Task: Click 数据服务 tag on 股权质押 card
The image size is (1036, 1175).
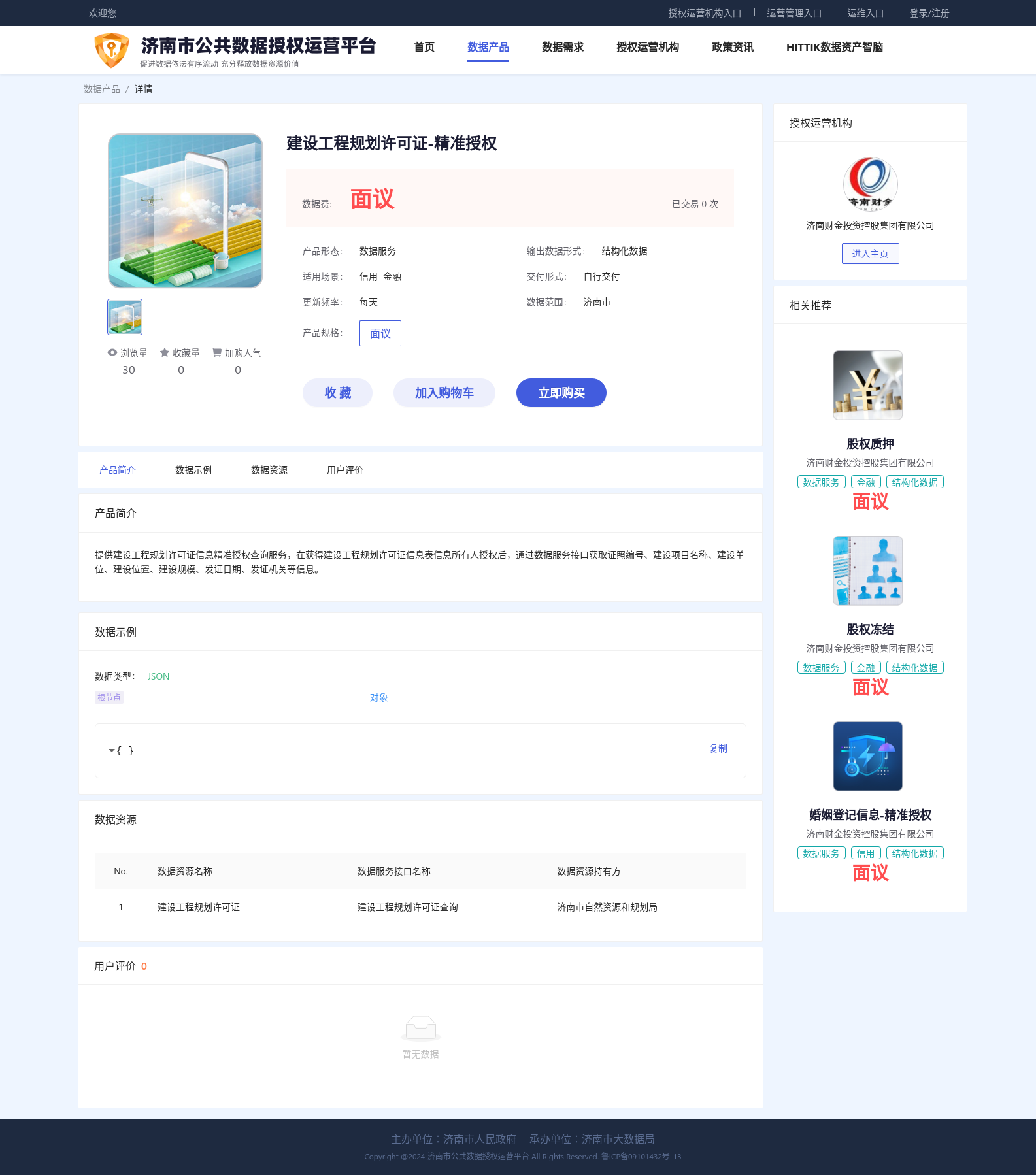Action: click(x=822, y=482)
